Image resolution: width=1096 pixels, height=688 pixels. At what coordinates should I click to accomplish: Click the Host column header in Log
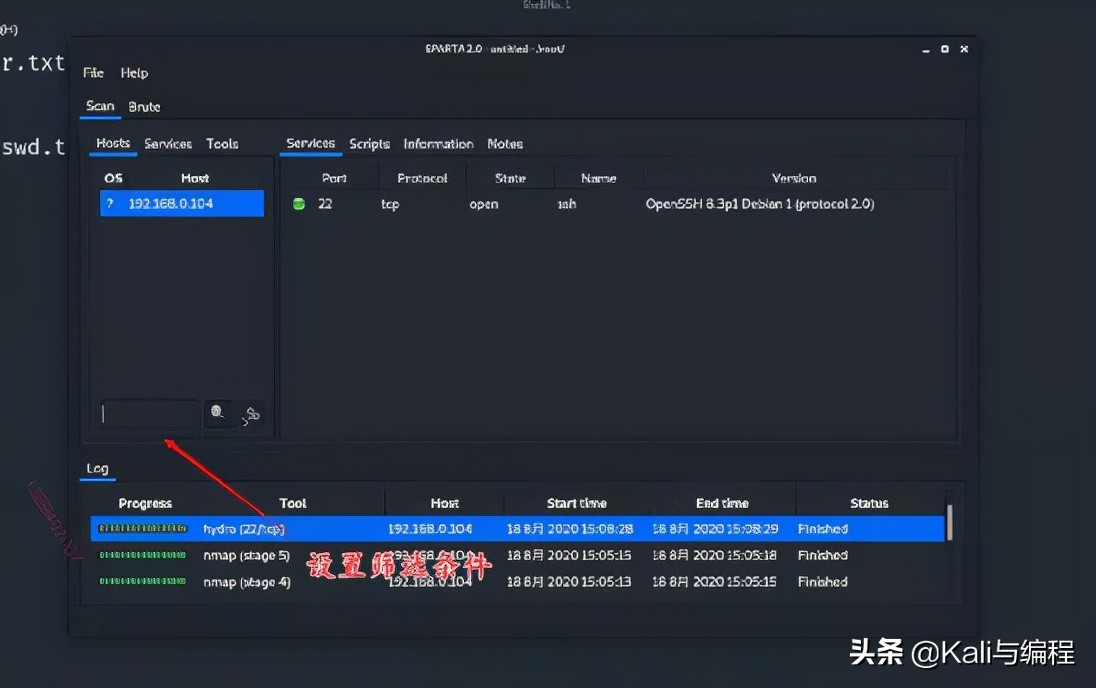pos(445,503)
